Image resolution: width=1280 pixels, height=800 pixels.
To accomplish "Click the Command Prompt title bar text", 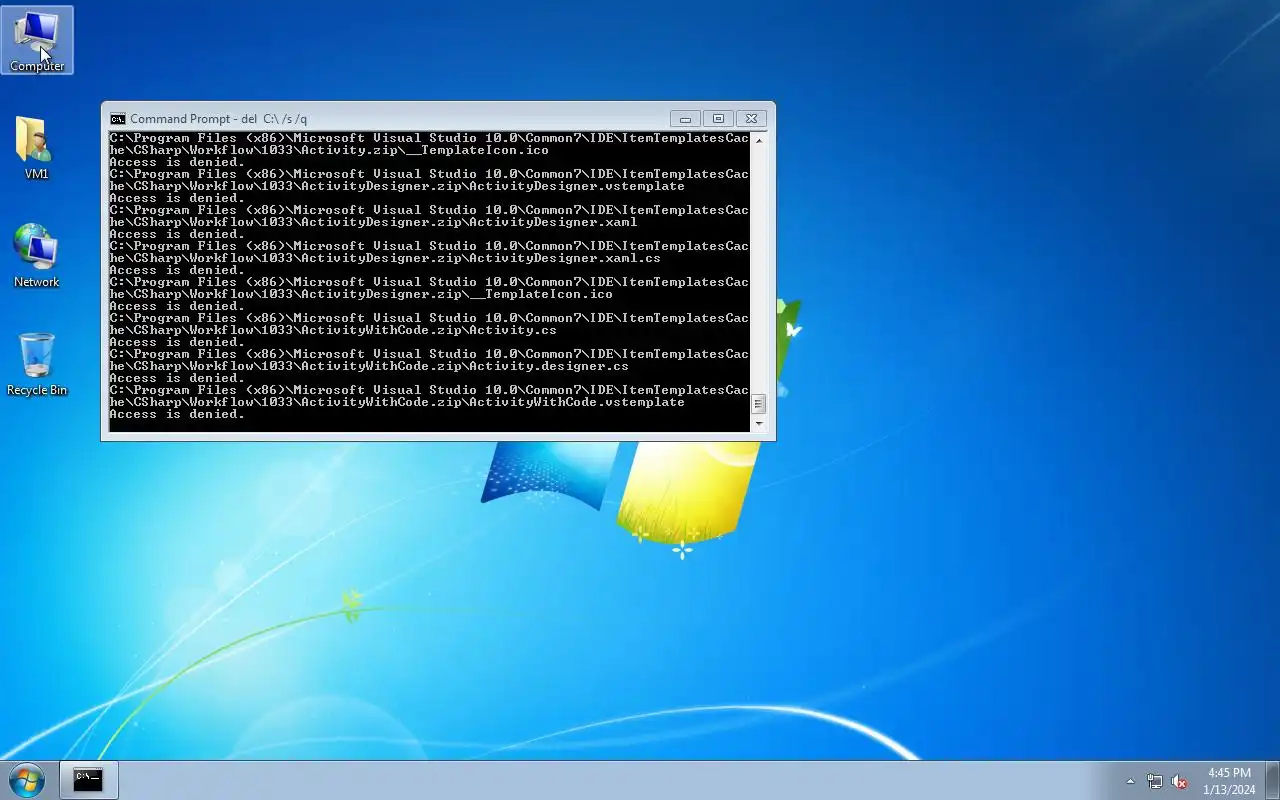I will point(218,118).
